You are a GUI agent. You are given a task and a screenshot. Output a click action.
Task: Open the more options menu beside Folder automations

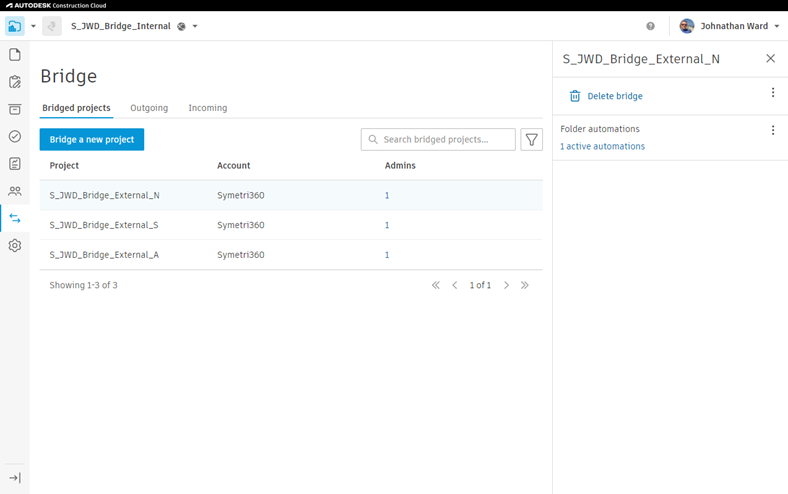point(773,131)
